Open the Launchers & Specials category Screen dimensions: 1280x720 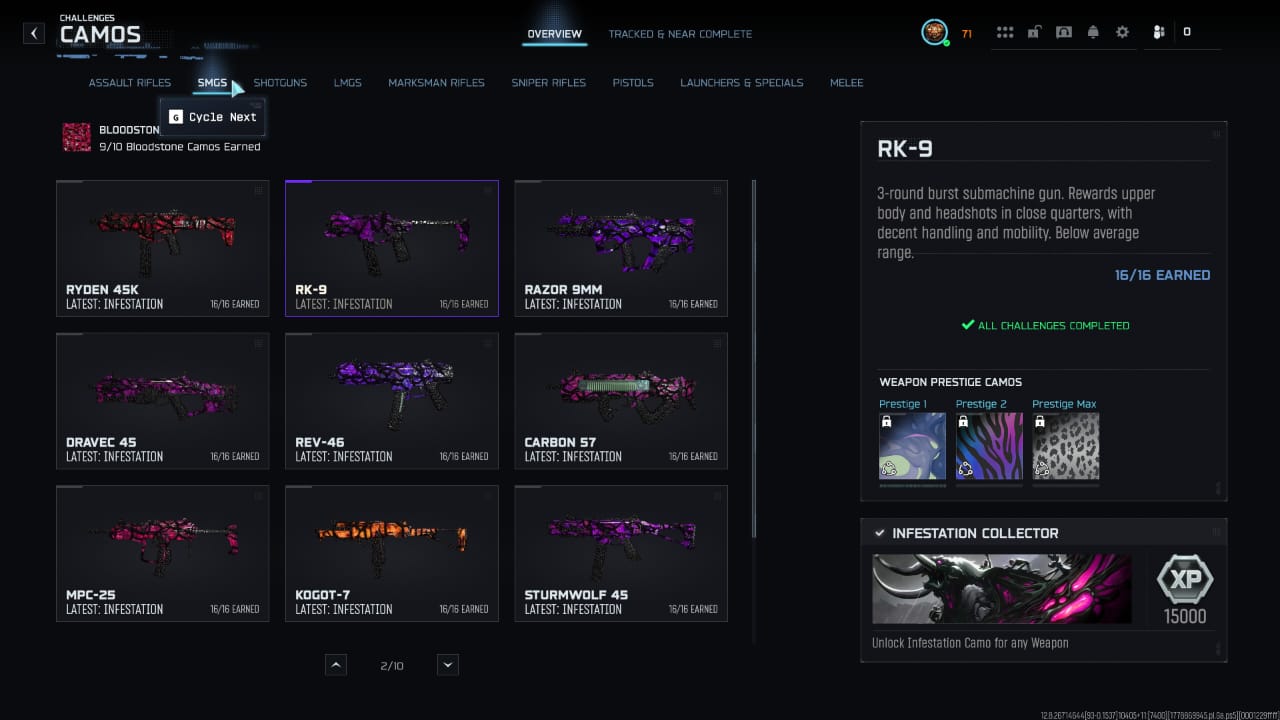(742, 83)
